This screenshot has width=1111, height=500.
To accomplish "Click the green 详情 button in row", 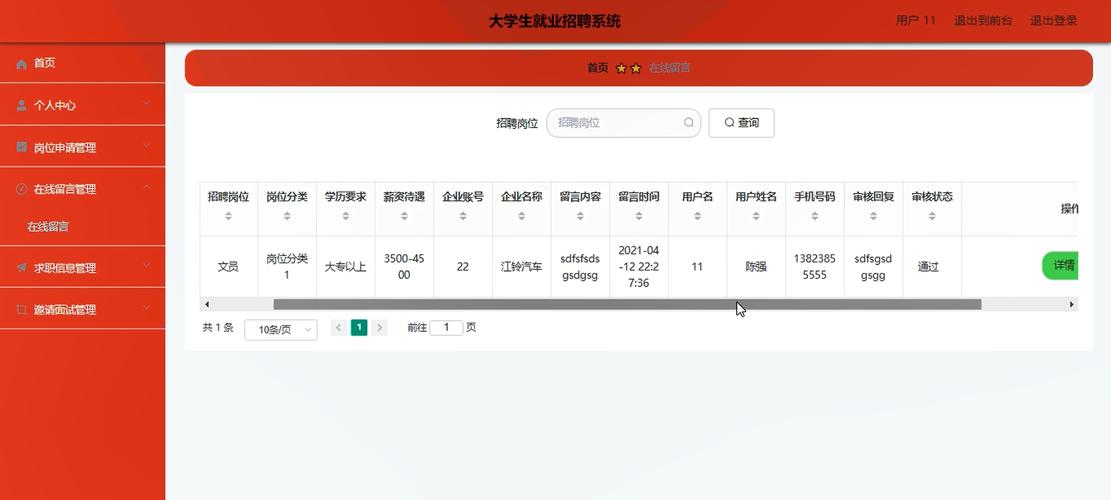I will click(1060, 266).
